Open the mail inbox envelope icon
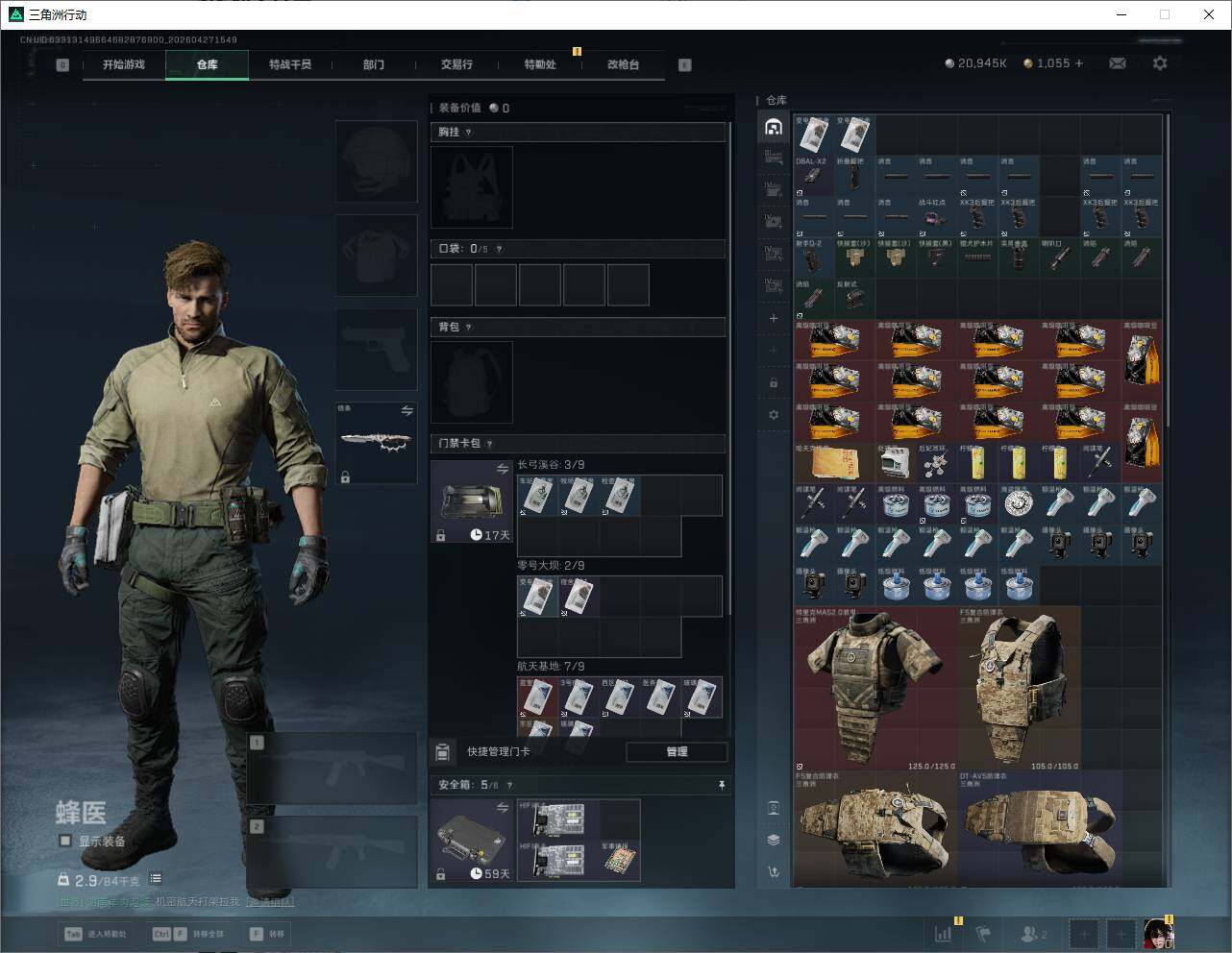Image resolution: width=1232 pixels, height=953 pixels. point(1118,63)
